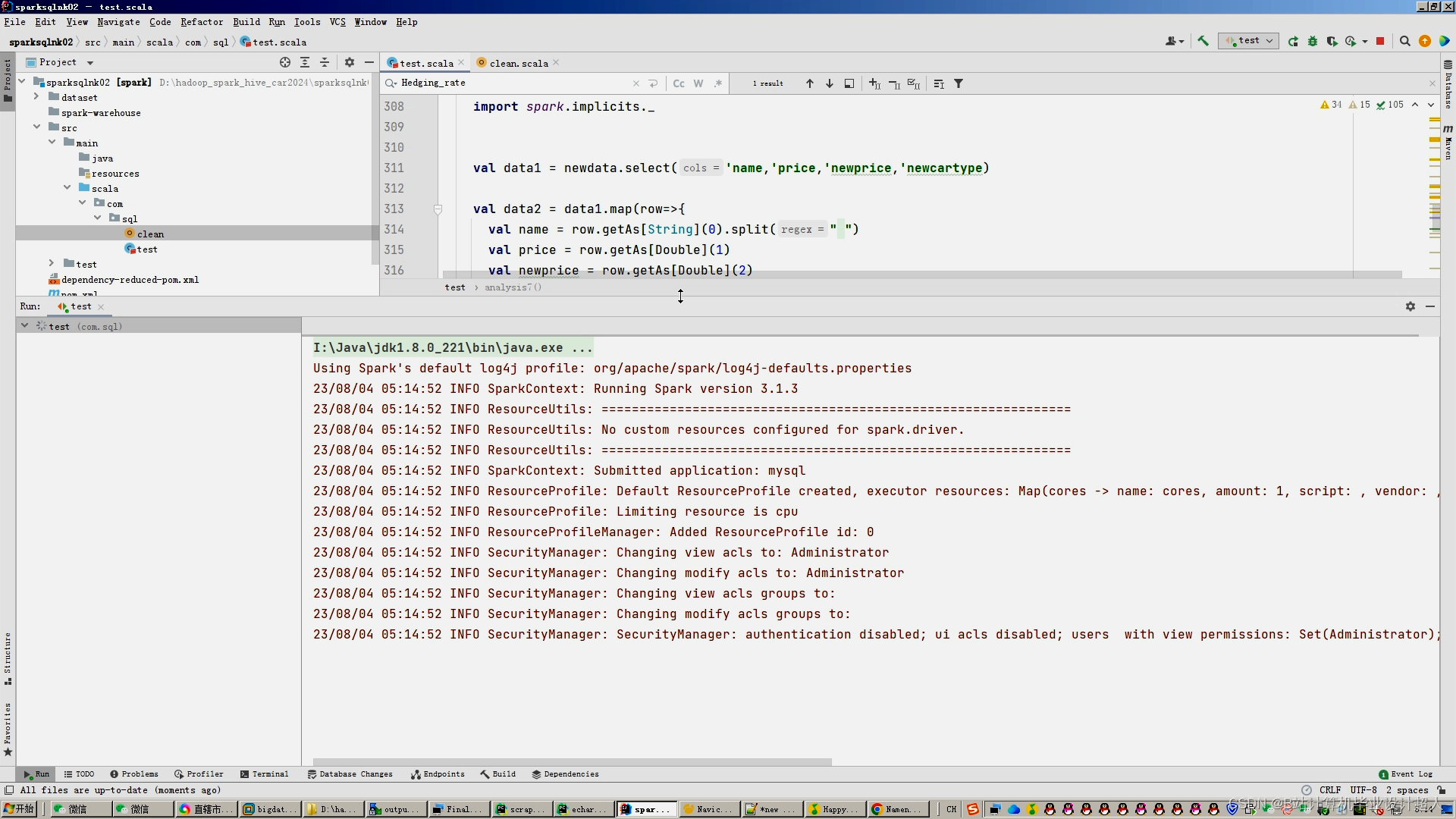Switch to the clean.scala editor tab
Screen dimensions: 1456x819
tap(518, 63)
